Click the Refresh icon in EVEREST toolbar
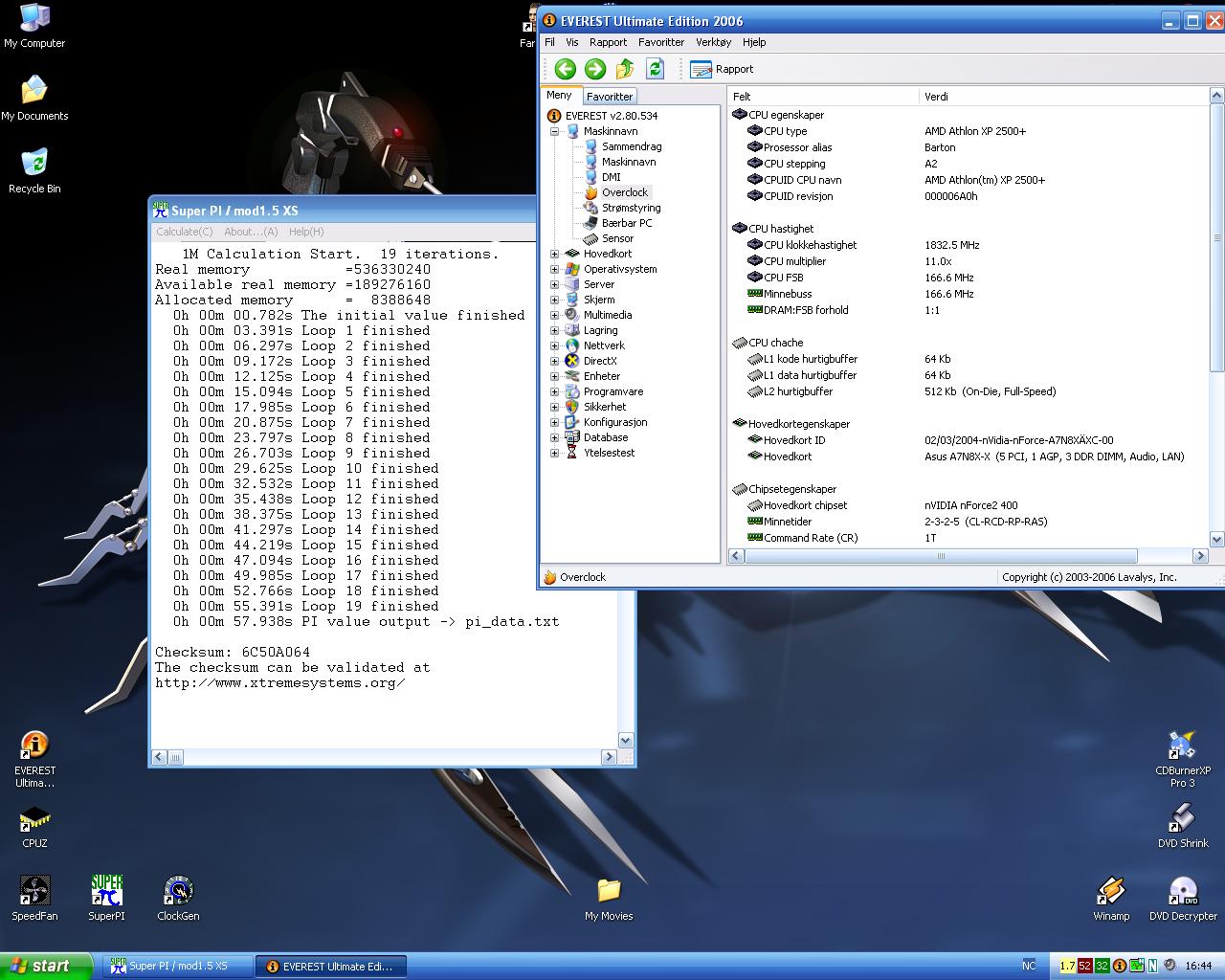 tap(655, 69)
